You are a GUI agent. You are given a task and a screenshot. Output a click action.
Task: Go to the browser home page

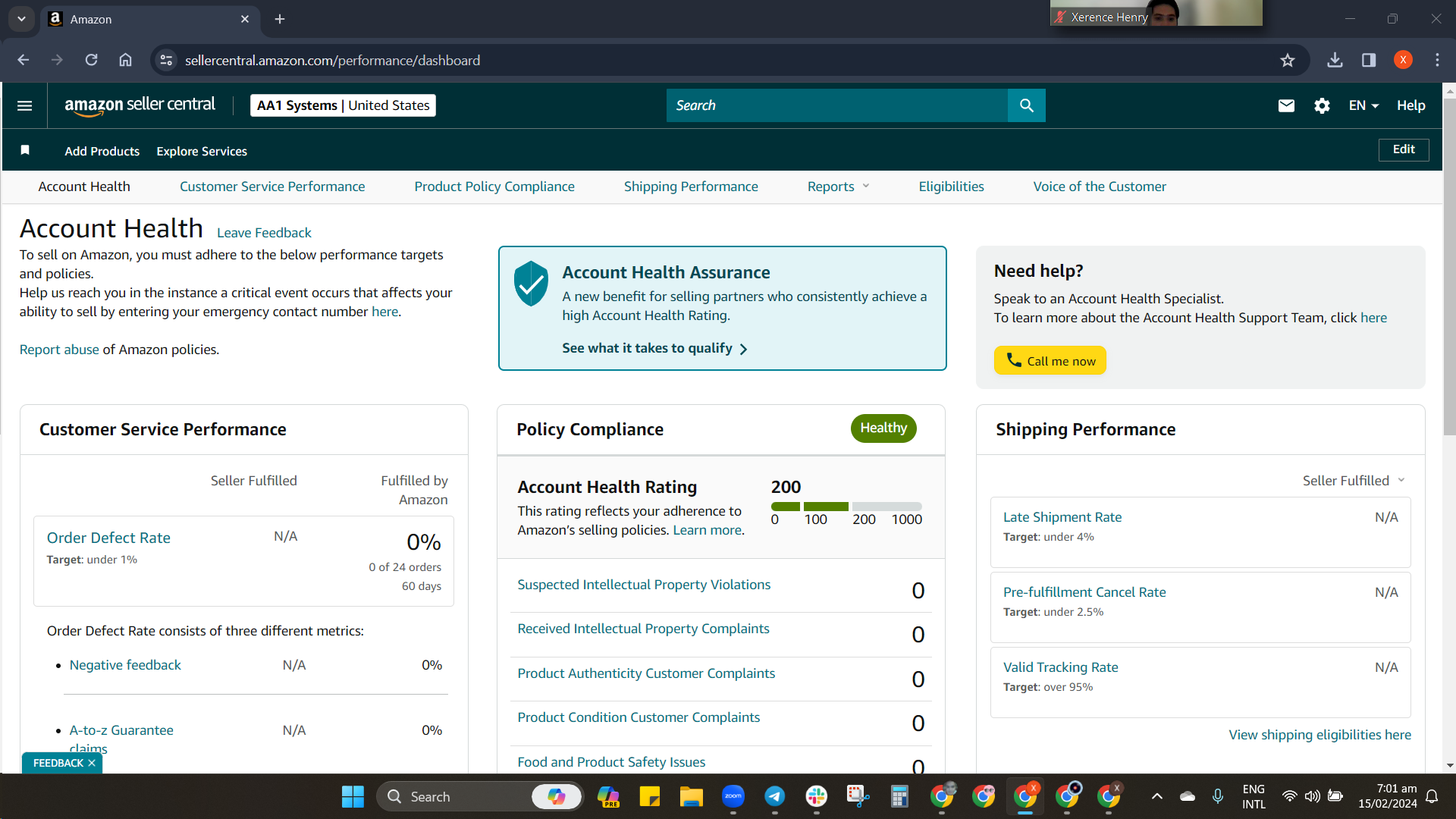click(x=125, y=60)
